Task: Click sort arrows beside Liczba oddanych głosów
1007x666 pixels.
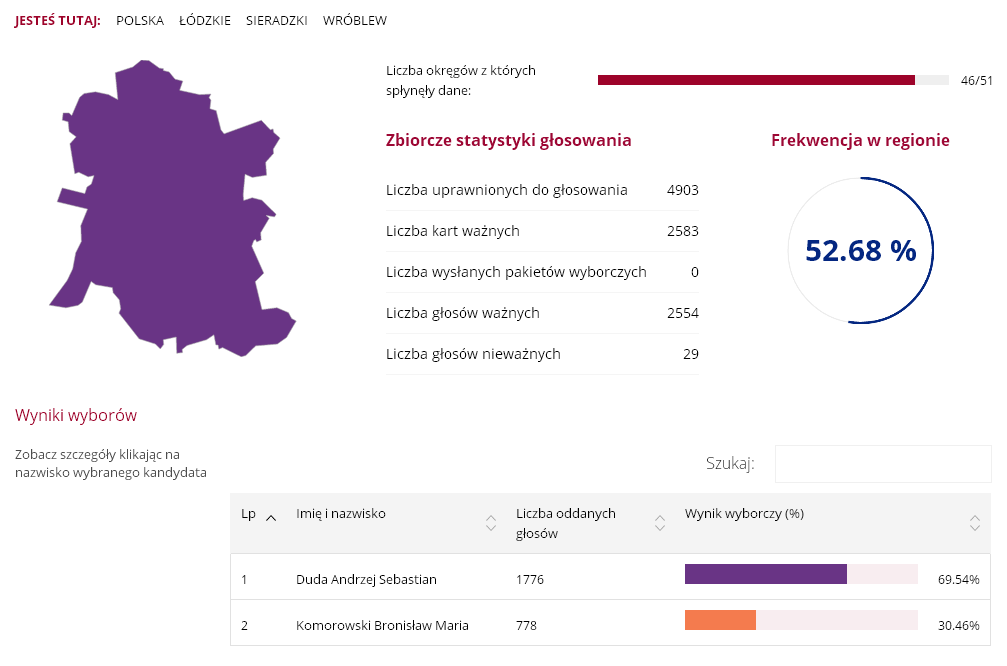Action: click(659, 523)
